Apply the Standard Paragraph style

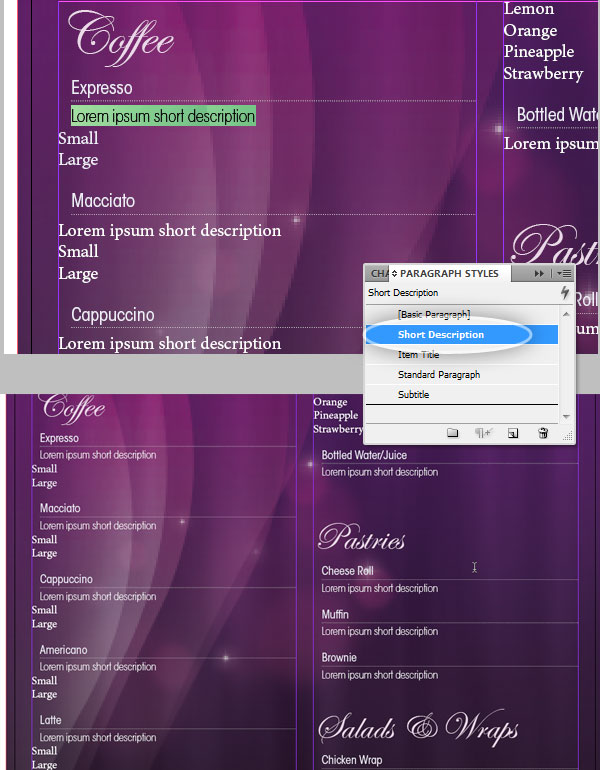pyautogui.click(x=439, y=375)
